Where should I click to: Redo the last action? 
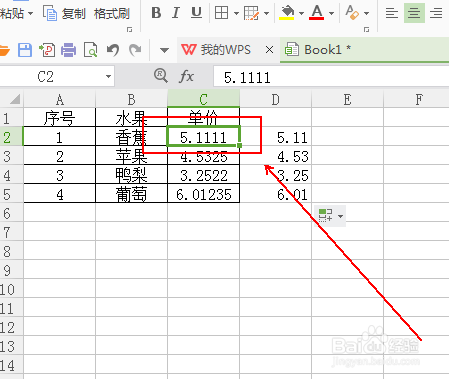pos(135,50)
